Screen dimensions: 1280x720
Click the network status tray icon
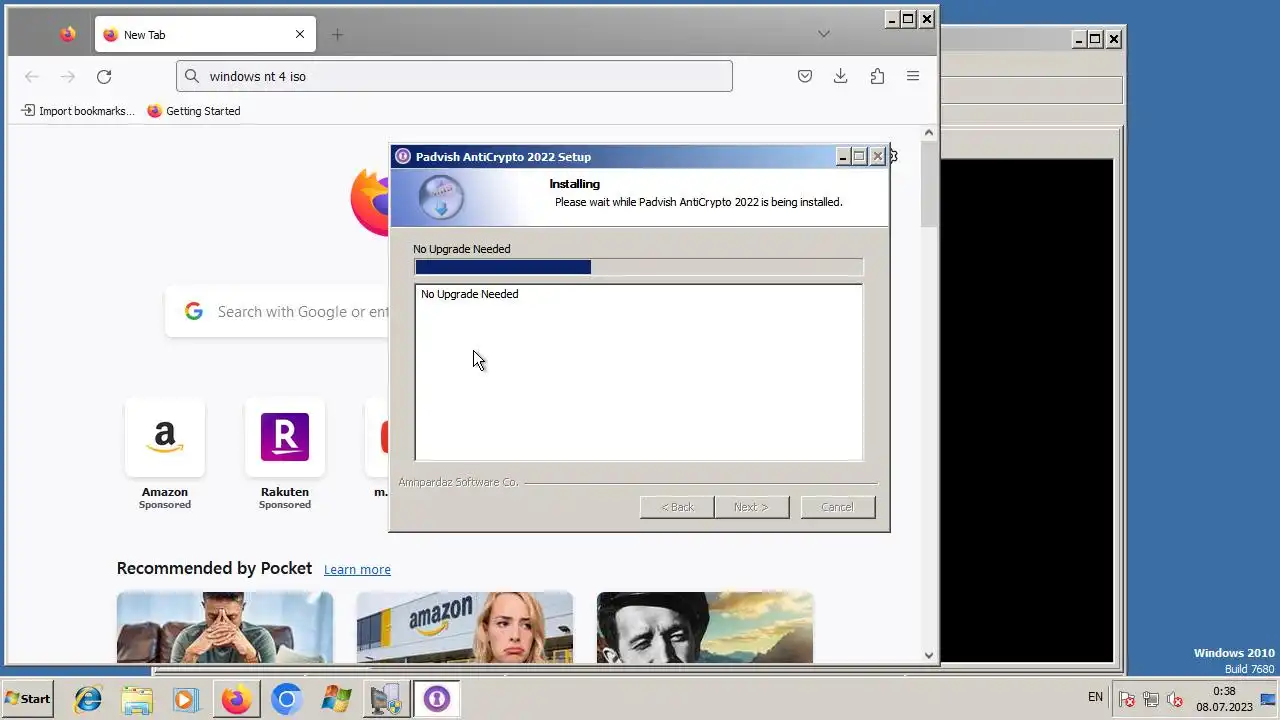[x=1151, y=699]
